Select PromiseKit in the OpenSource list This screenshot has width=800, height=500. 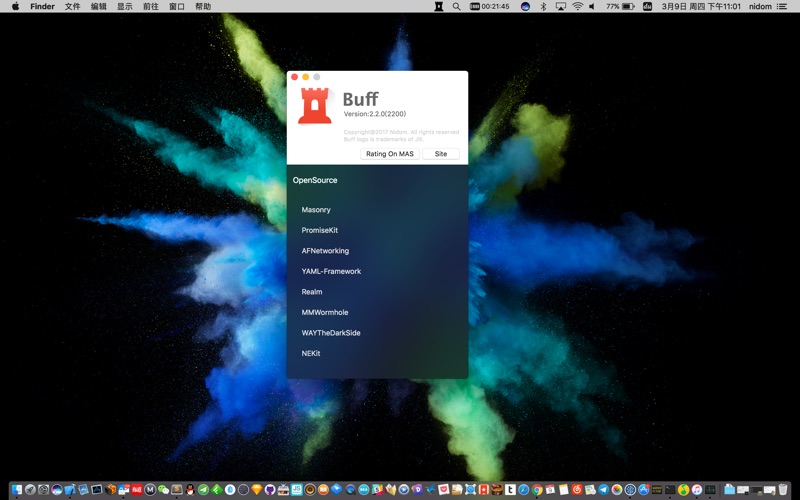click(x=319, y=230)
